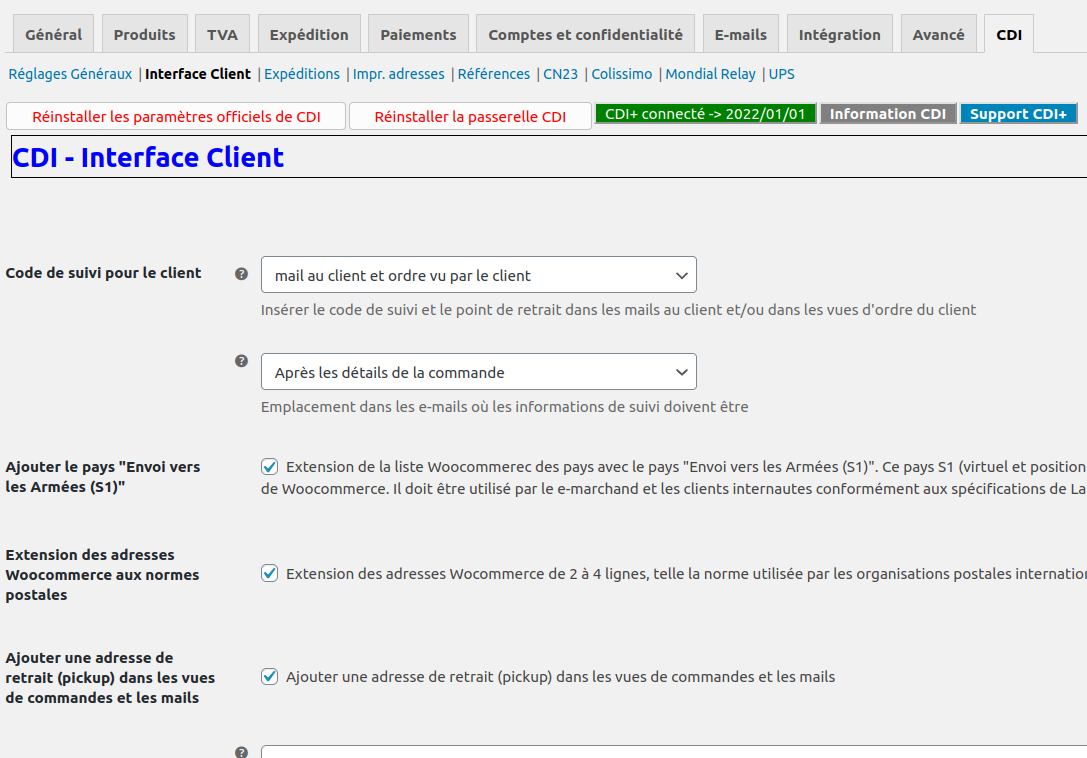
Task: Open the tracking code mode dropdown
Action: coord(478,275)
